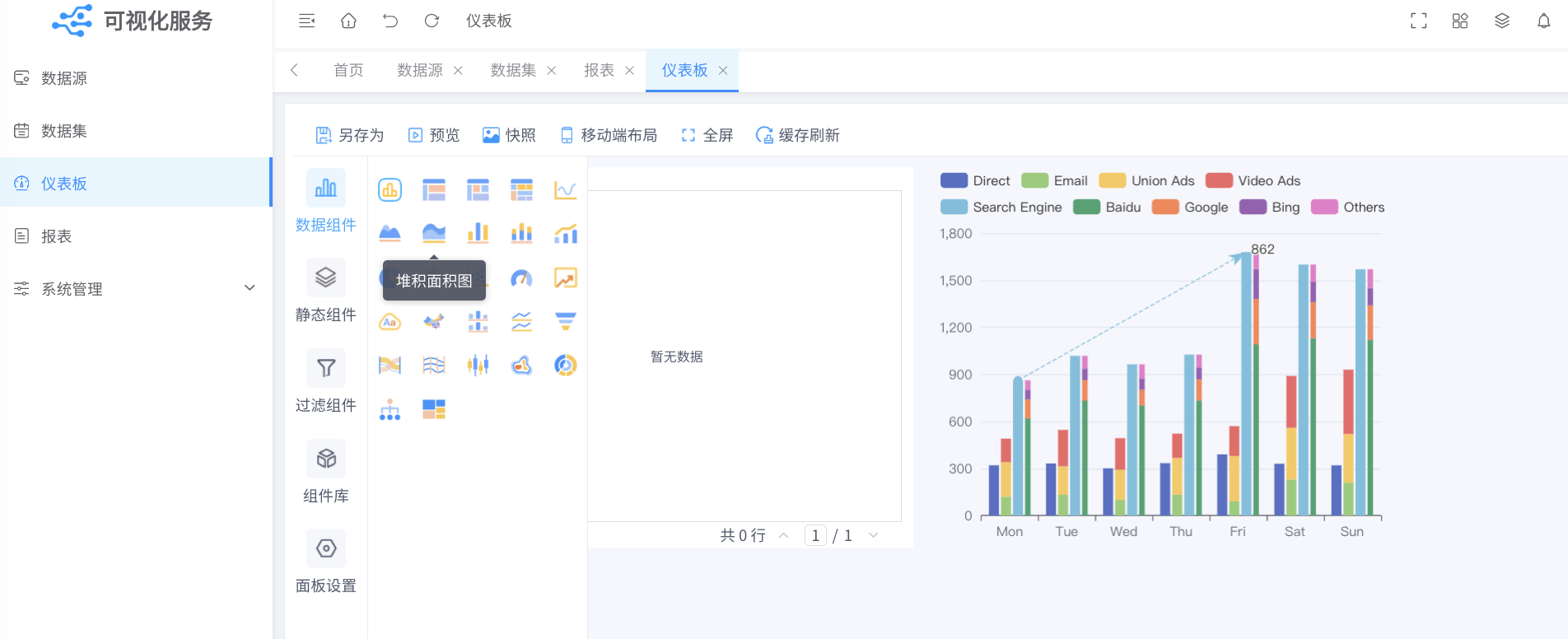
Task: Toggle the Direct legend series
Action: (975, 181)
